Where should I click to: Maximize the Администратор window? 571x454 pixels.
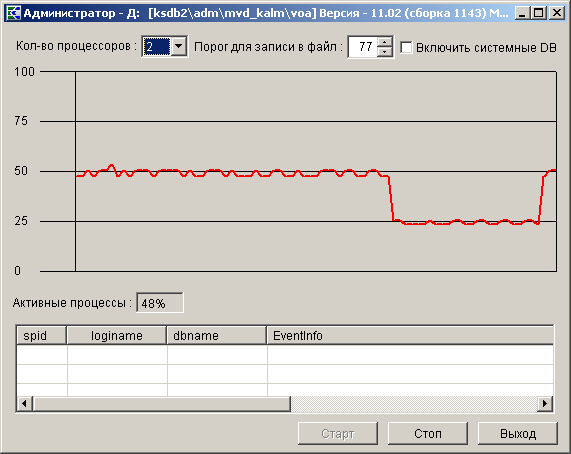click(x=539, y=13)
